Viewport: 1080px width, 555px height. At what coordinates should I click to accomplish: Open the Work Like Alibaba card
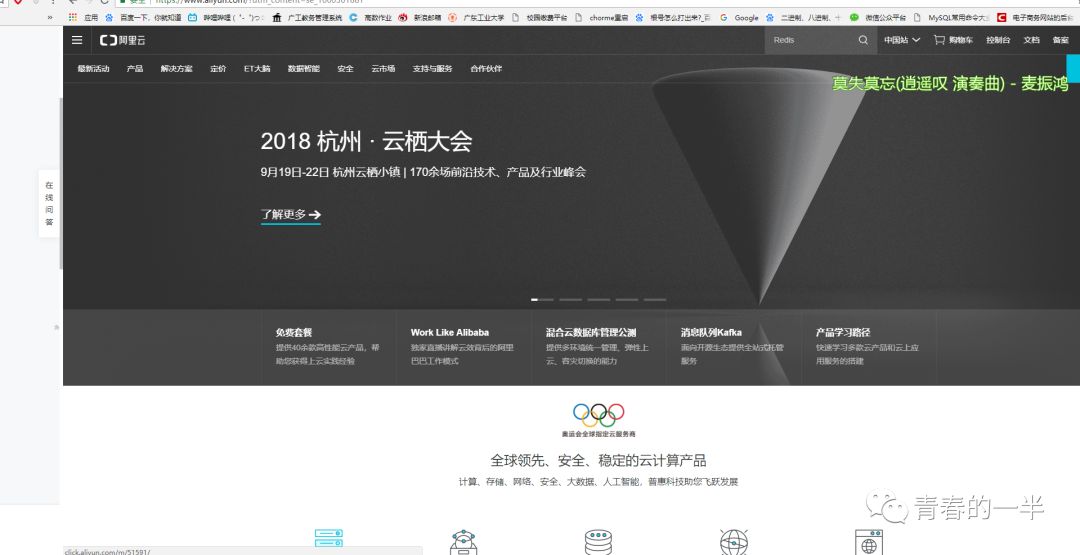coord(464,347)
